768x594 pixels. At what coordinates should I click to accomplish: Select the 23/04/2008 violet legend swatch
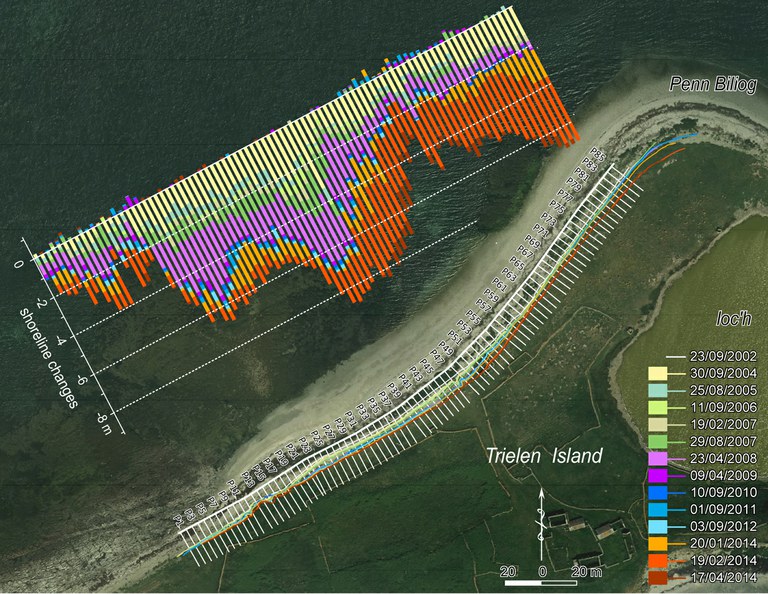[x=658, y=459]
